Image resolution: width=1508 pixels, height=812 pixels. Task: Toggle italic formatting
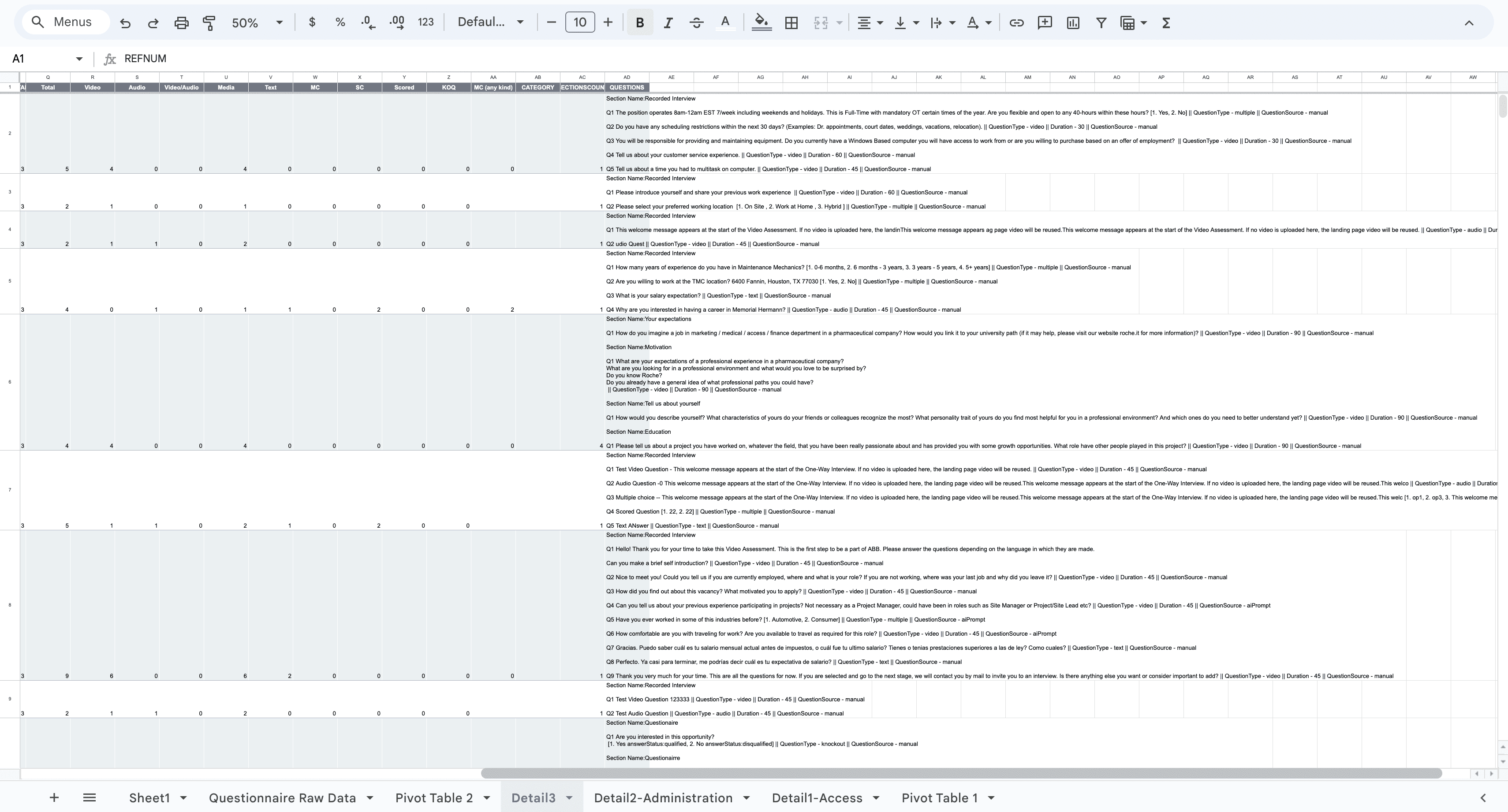point(668,23)
